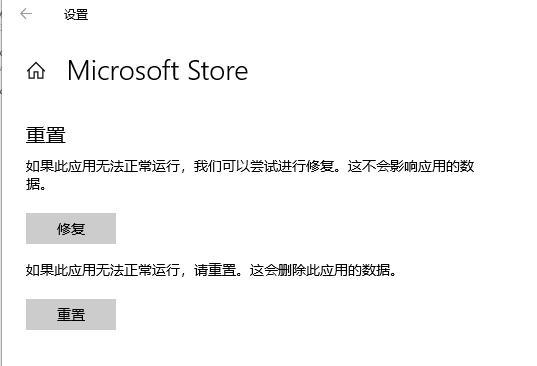Image resolution: width=537 pixels, height=366 pixels.
Task: Click the repair description starting 如果此应用无法正常运行，我们可以
Action: tap(250, 175)
